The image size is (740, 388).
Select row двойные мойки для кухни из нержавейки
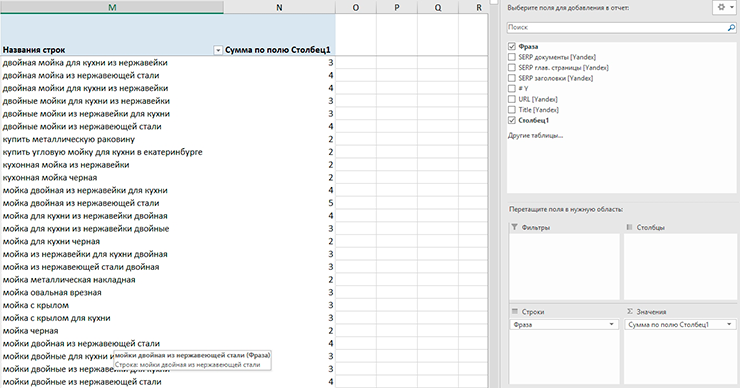(86, 101)
